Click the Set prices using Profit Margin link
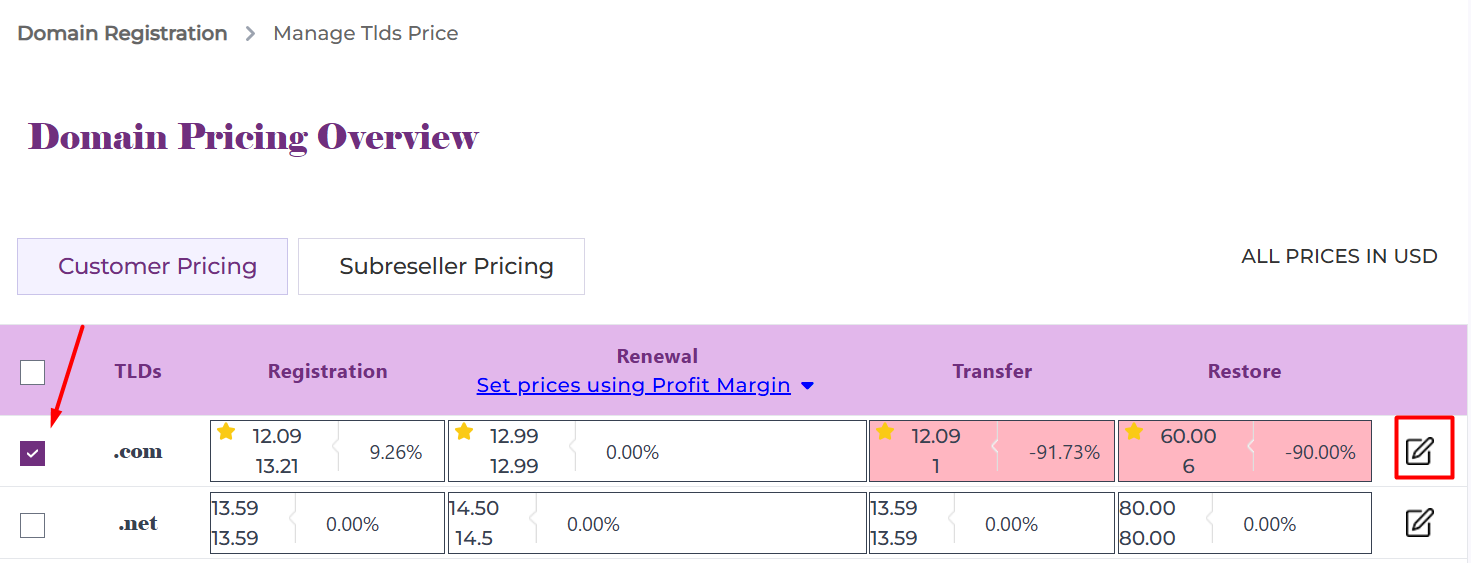This screenshot has height=563, width=1471. click(x=633, y=386)
